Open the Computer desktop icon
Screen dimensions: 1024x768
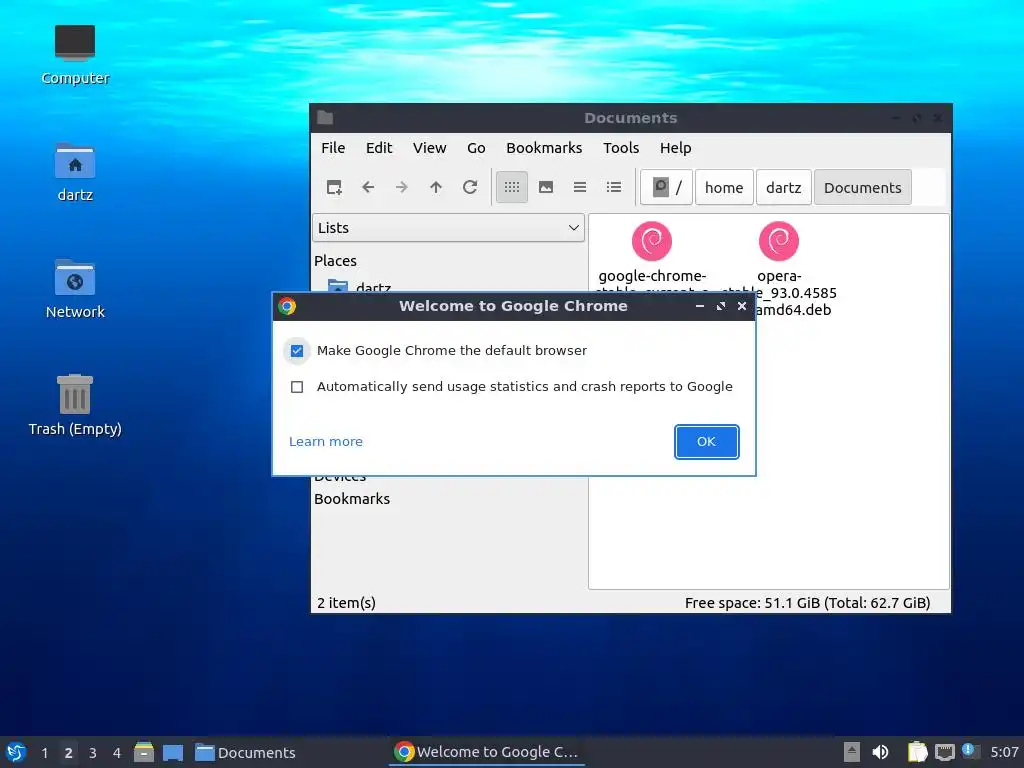pos(75,55)
